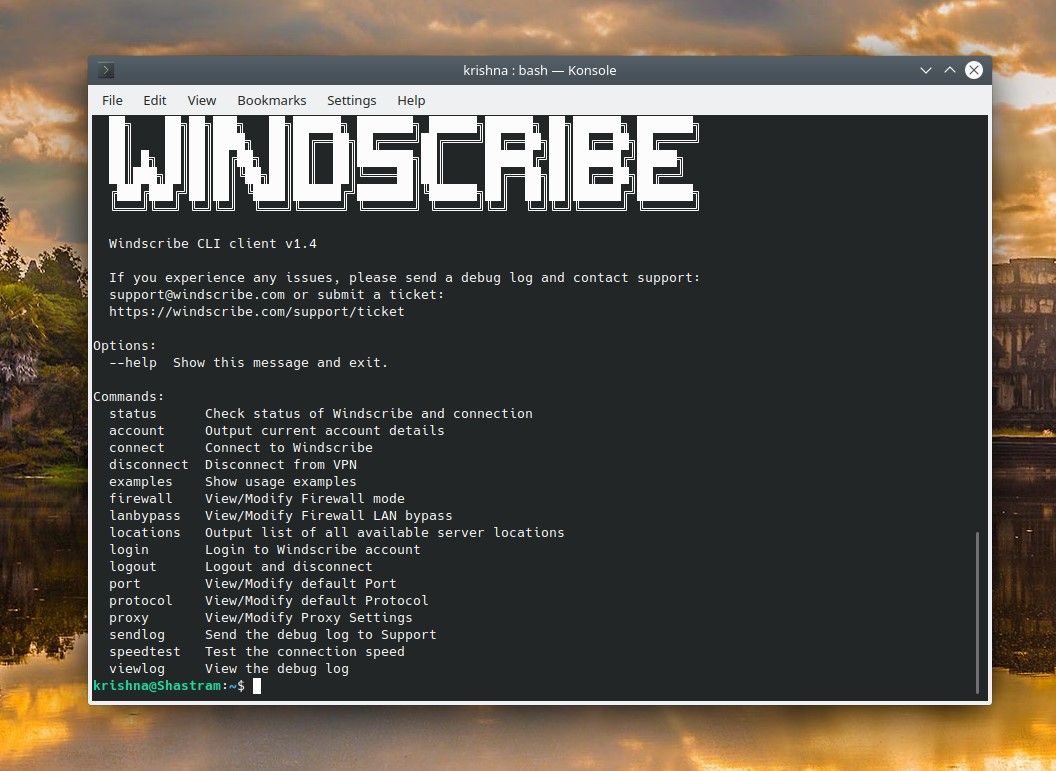This screenshot has height=771, width=1056.
Task: Open the Help menu
Action: 411,100
